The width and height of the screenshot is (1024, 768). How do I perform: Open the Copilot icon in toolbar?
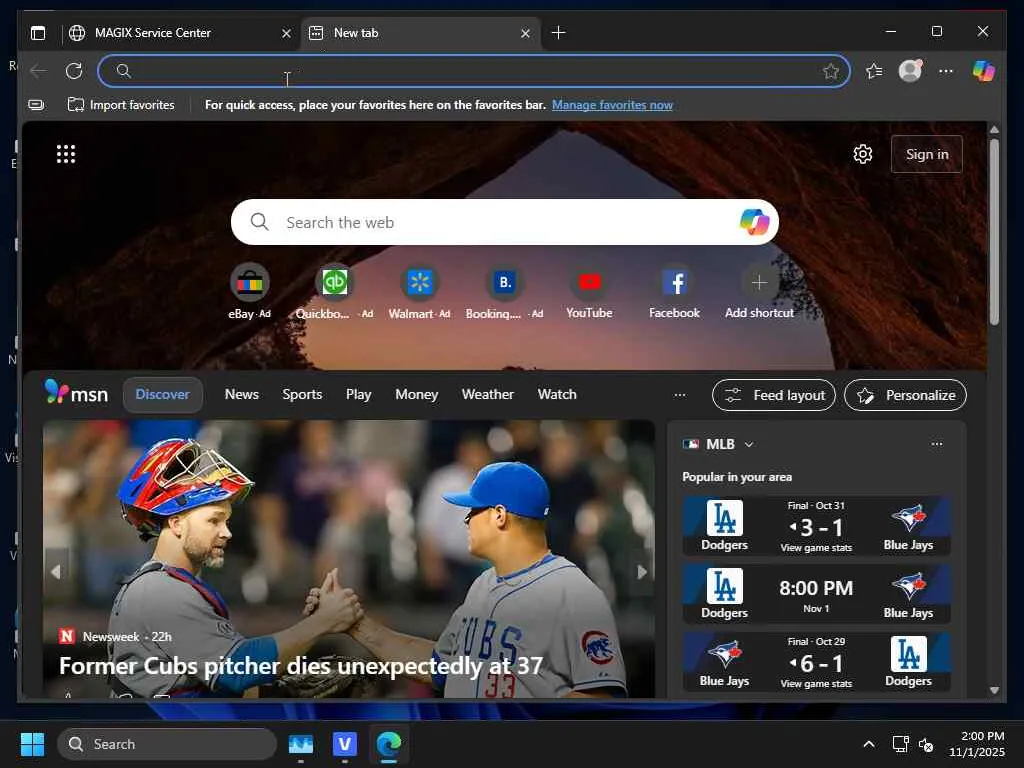[x=983, y=71]
